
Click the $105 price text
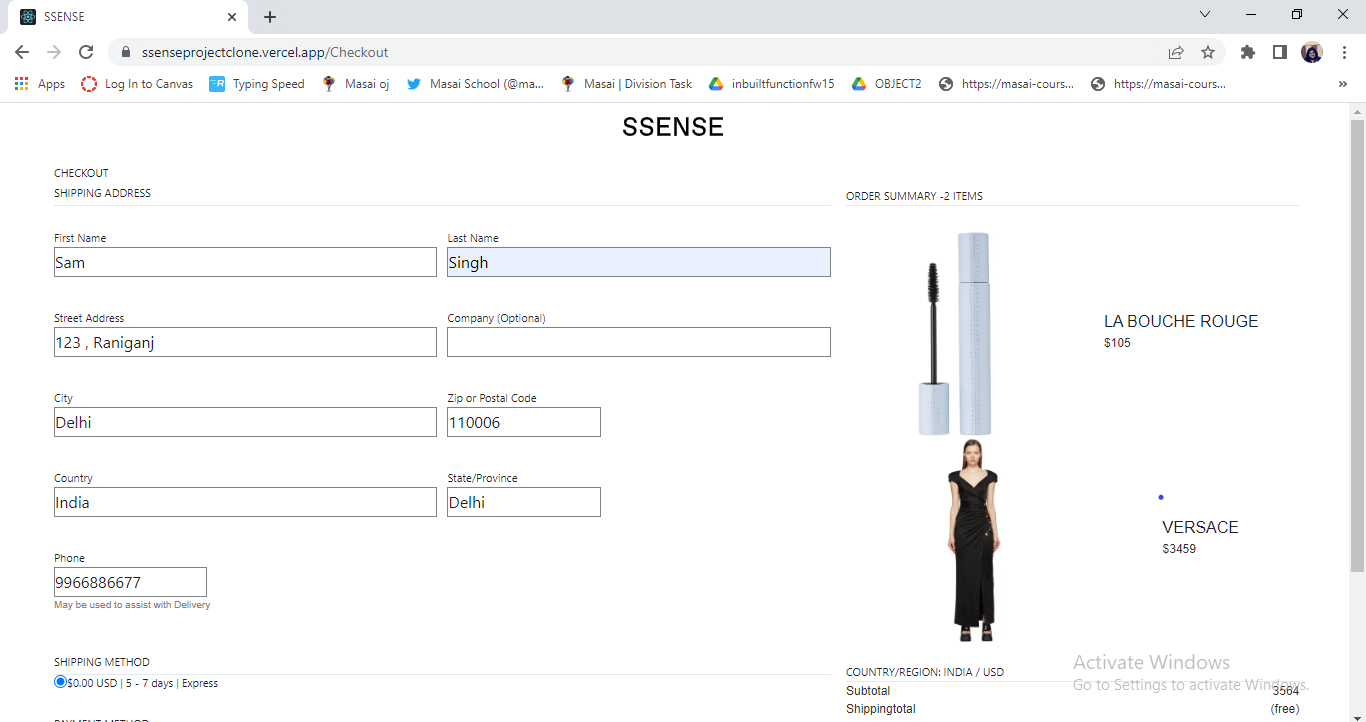[x=1117, y=343]
